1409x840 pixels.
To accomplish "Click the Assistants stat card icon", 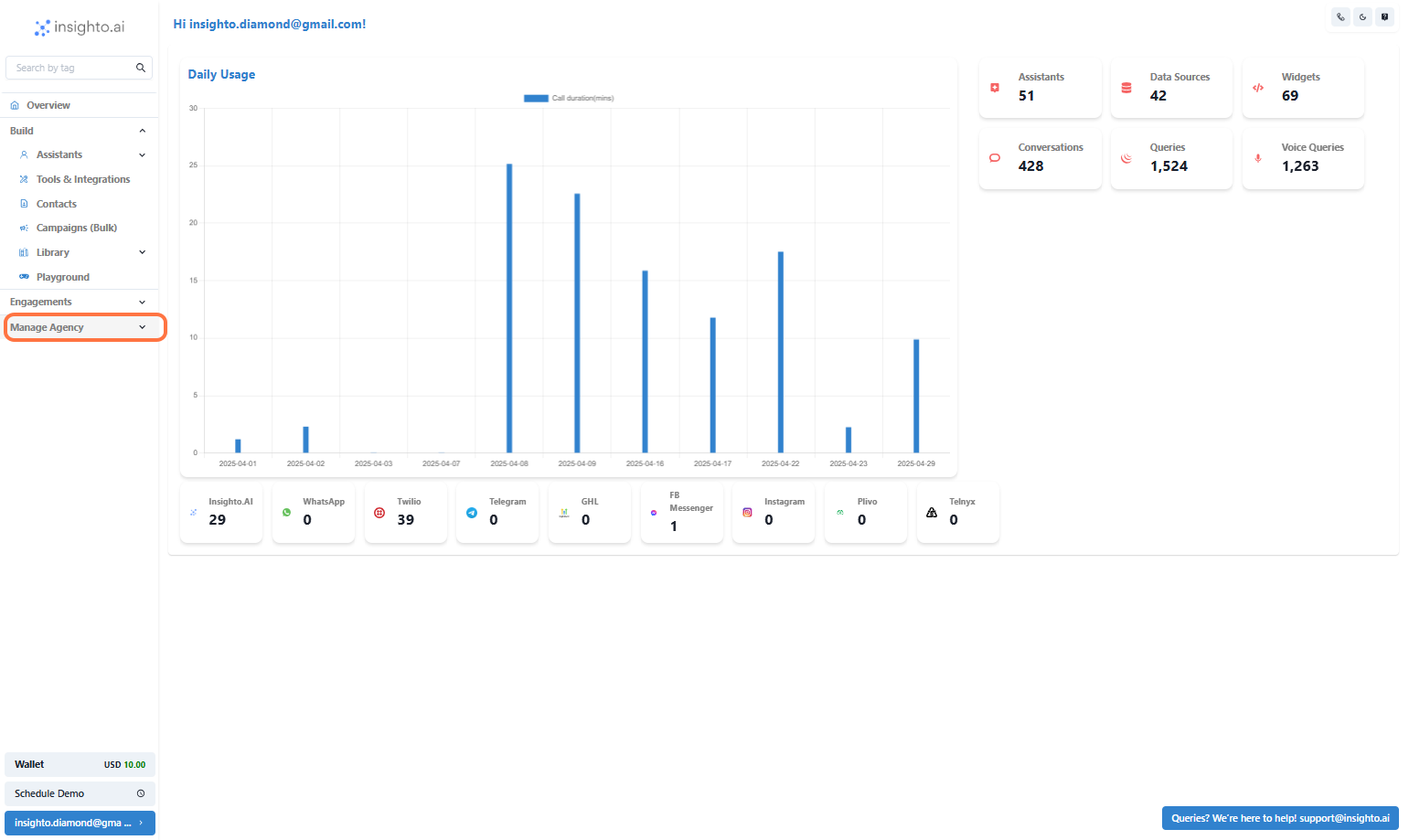I will 995,88.
